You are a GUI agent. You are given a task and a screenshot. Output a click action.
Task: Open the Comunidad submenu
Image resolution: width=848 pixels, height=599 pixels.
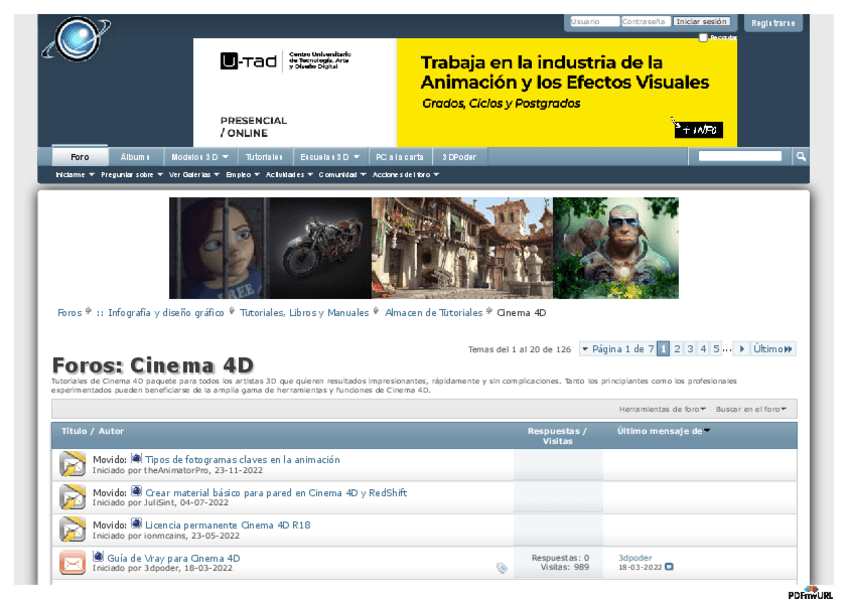[342, 175]
